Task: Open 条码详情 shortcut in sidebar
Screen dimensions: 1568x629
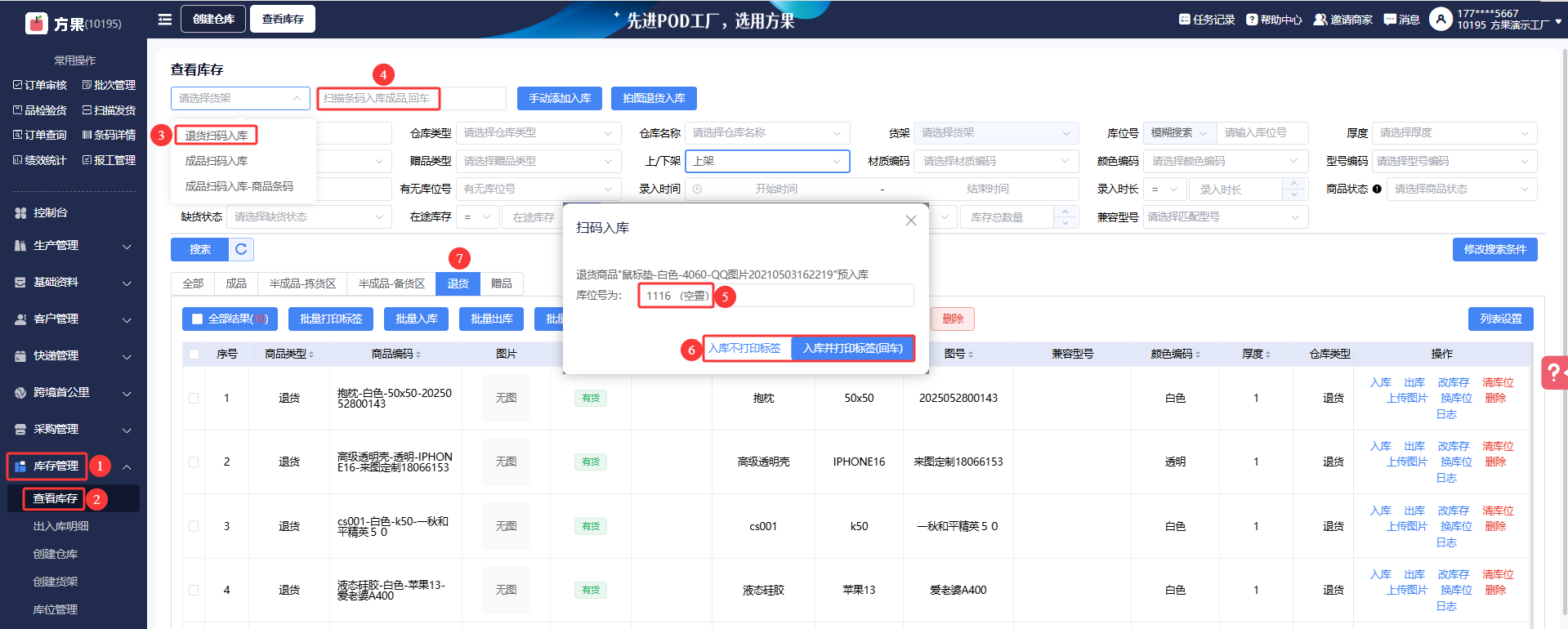Action: (x=109, y=135)
